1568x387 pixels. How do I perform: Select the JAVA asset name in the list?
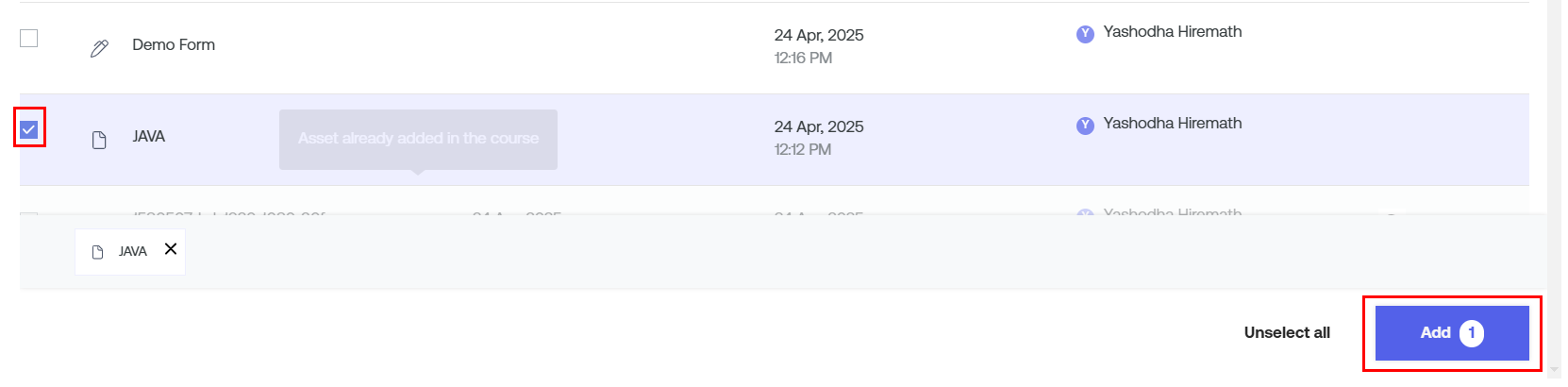[149, 137]
